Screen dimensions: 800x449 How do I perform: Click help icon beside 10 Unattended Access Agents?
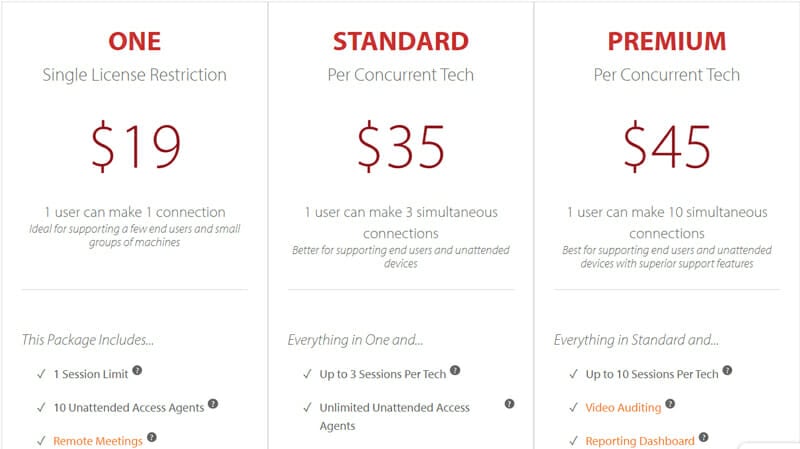(213, 404)
